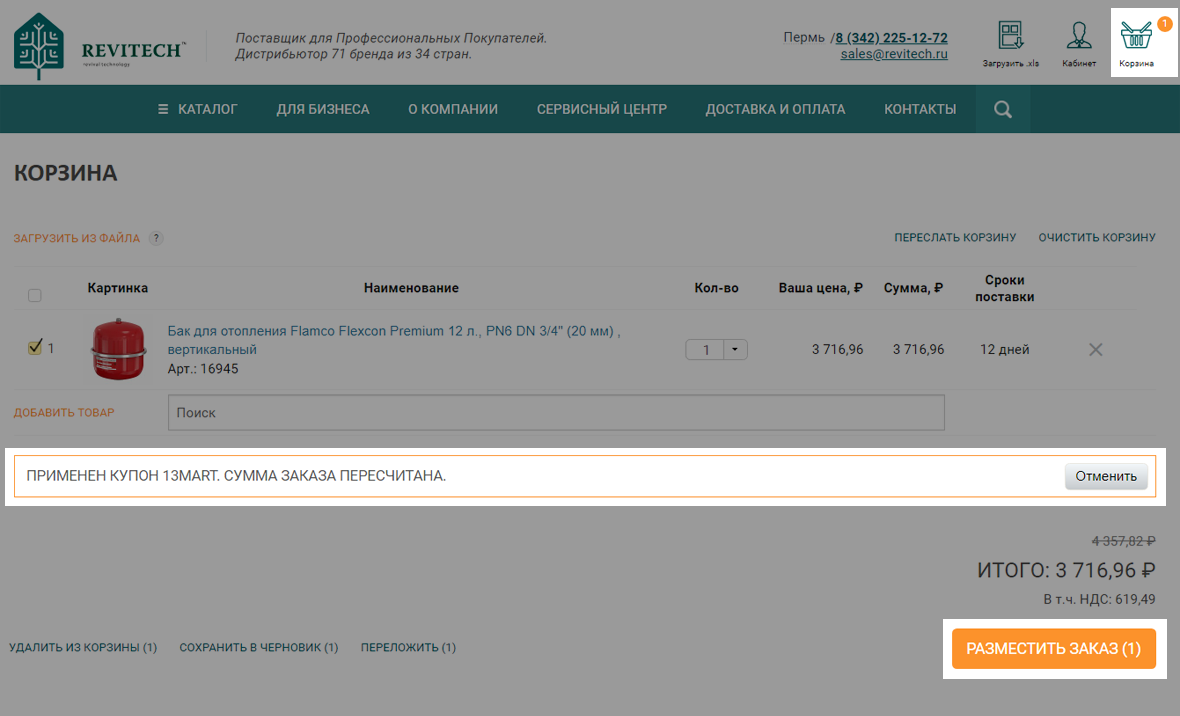This screenshot has width=1180, height=716.
Task: Click ЗАГРУЗИТЬ ИЗ ФАЙЛА link
Action: point(77,238)
